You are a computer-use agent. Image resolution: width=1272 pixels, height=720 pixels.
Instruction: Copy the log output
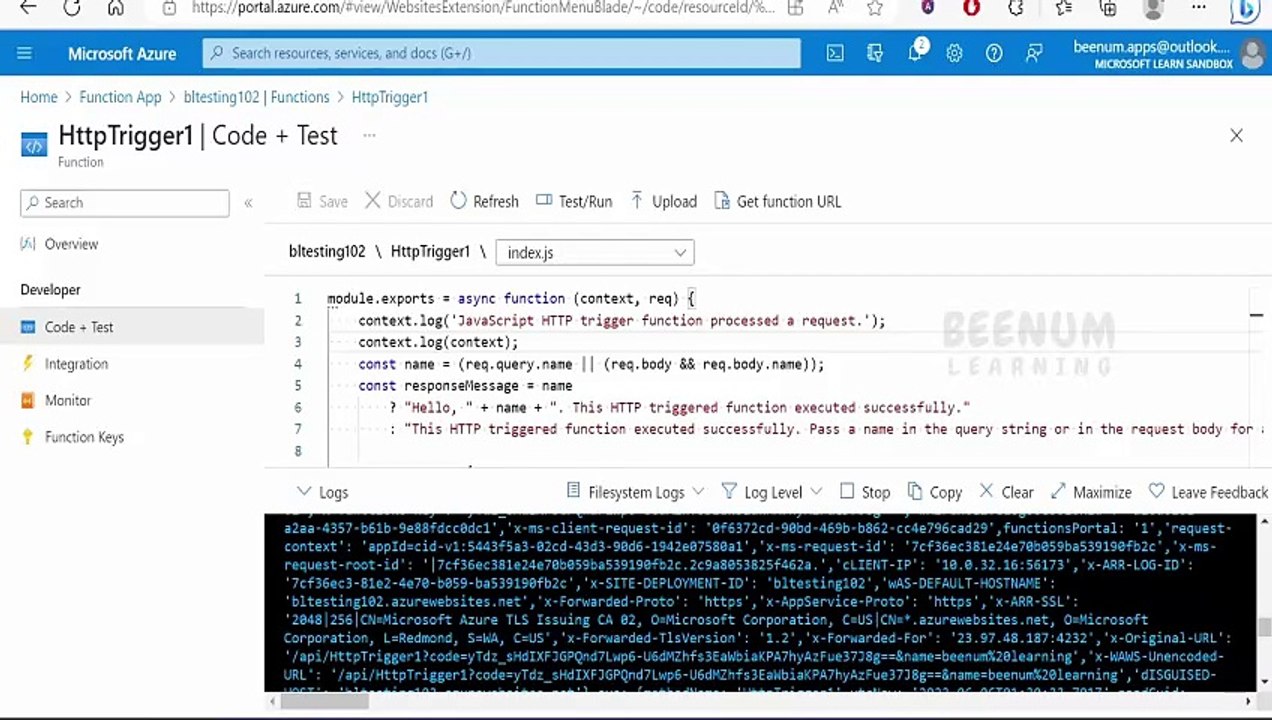(x=934, y=492)
